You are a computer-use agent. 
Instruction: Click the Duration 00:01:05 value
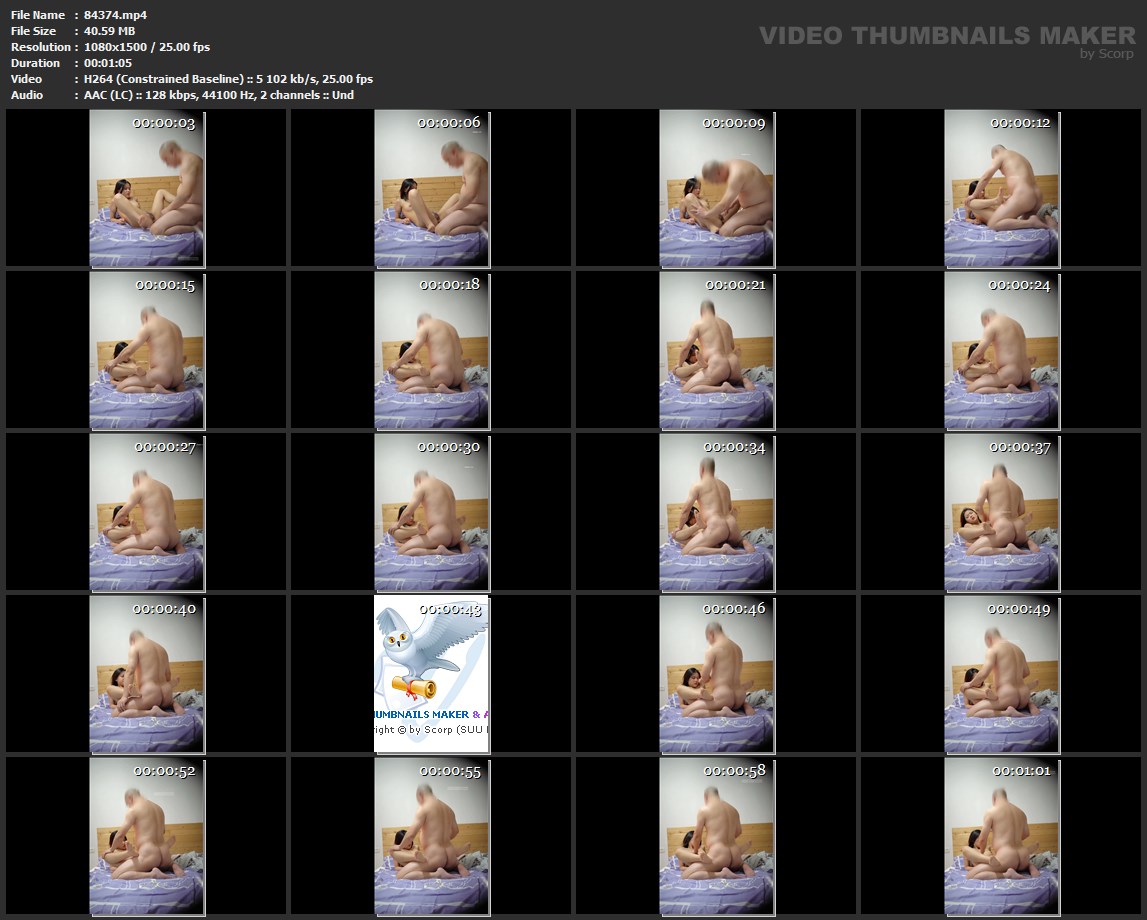coord(108,63)
